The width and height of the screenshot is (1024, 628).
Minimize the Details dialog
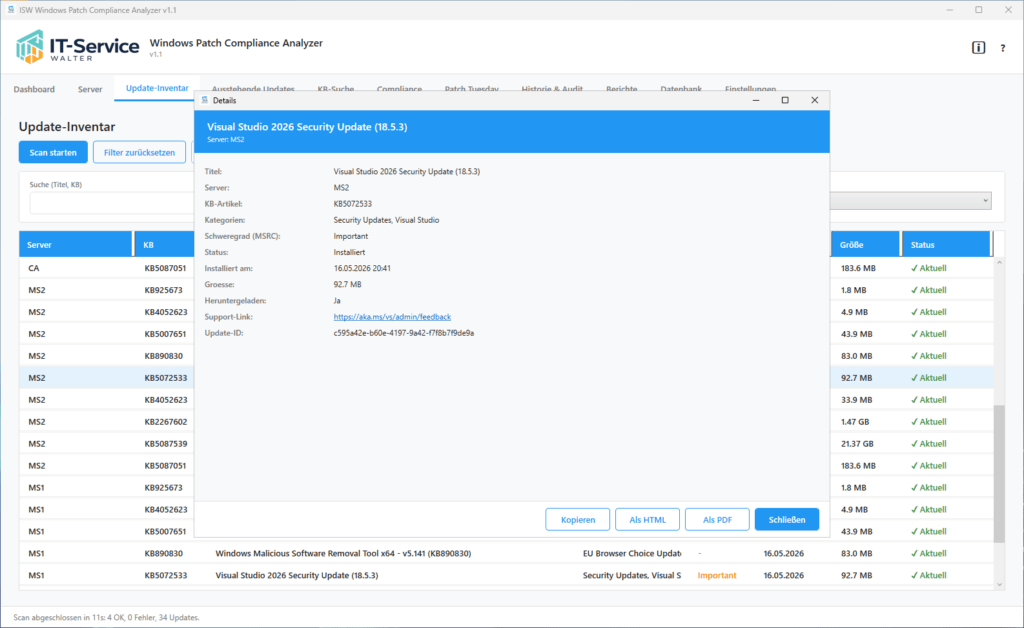click(x=756, y=100)
